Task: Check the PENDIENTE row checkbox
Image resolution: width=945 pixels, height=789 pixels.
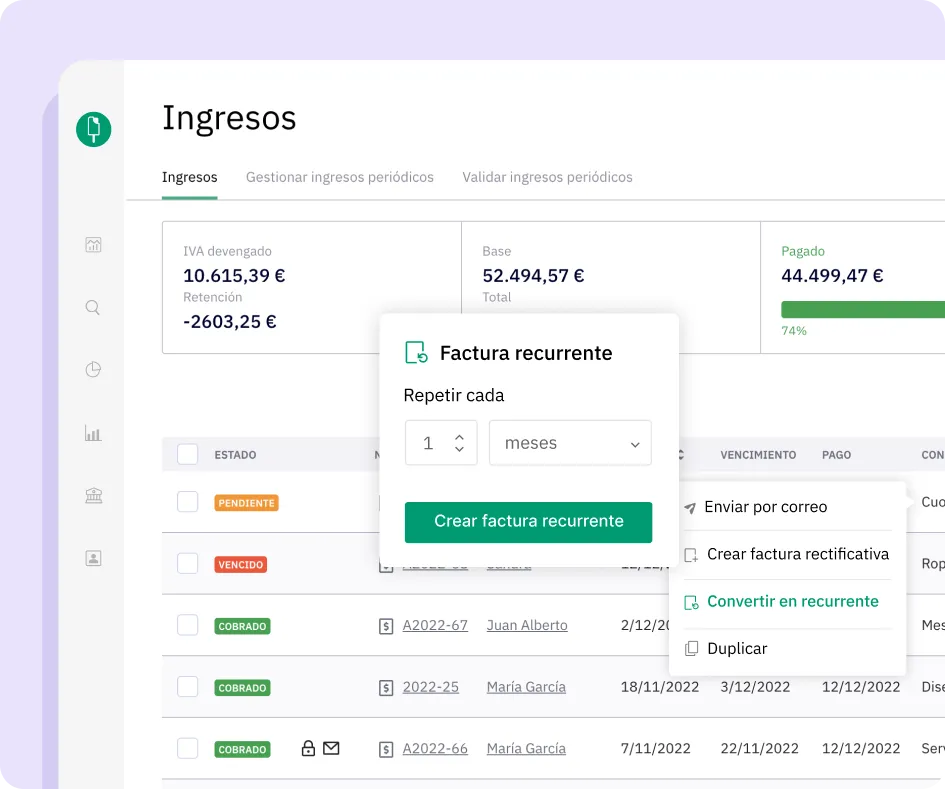Action: pyautogui.click(x=187, y=502)
